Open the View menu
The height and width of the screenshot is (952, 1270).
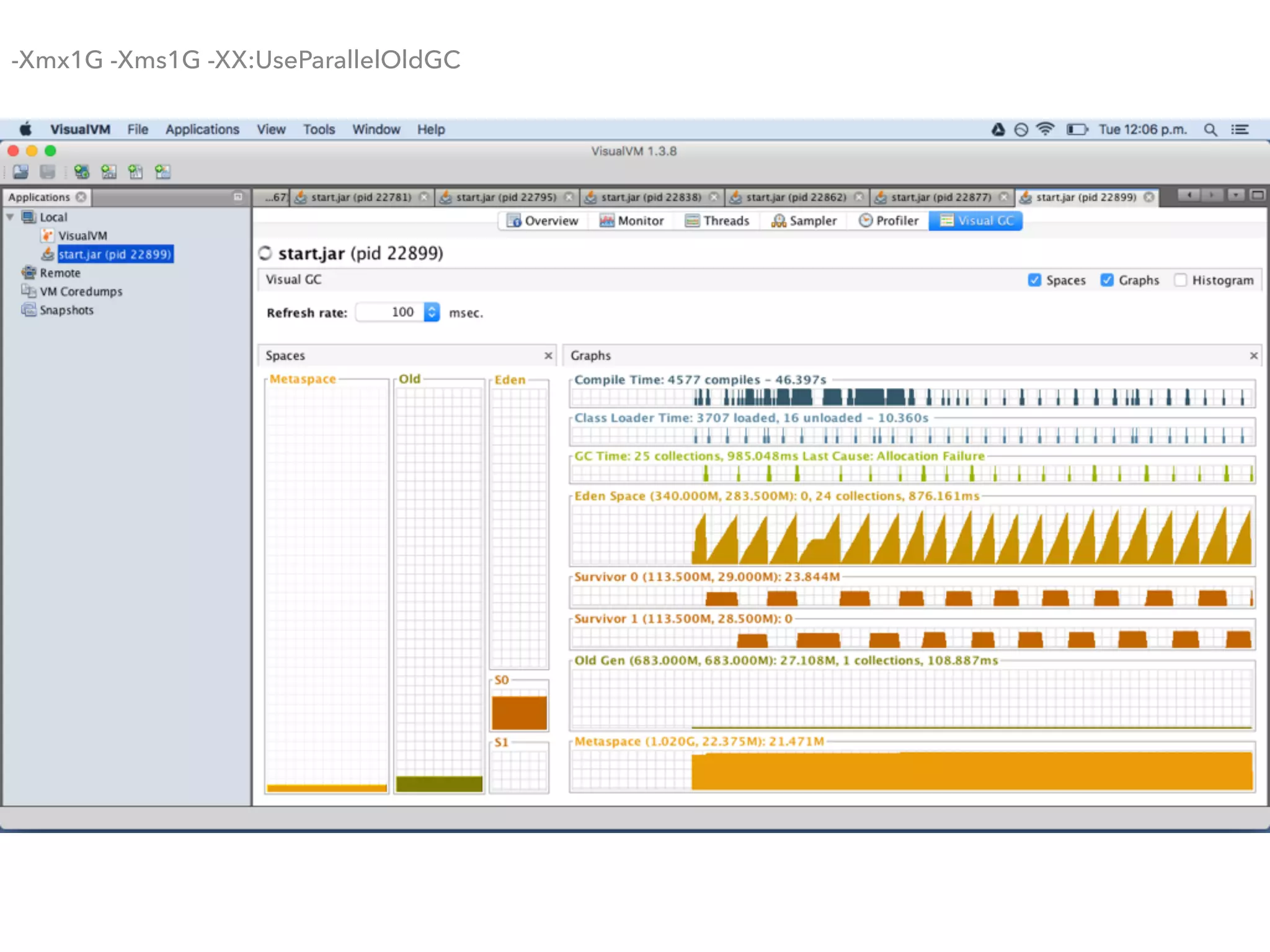tap(271, 130)
